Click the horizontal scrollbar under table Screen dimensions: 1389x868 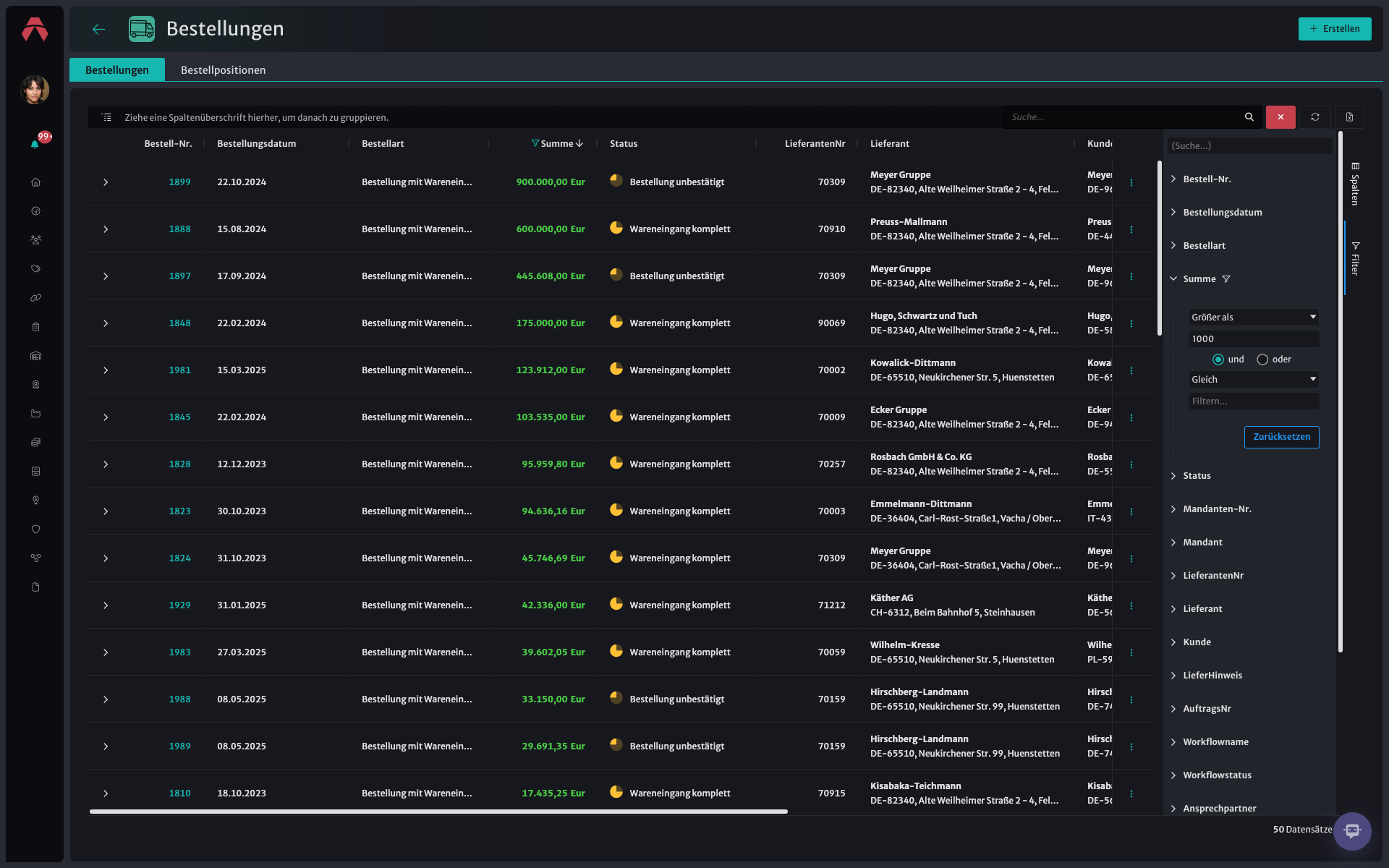438,812
